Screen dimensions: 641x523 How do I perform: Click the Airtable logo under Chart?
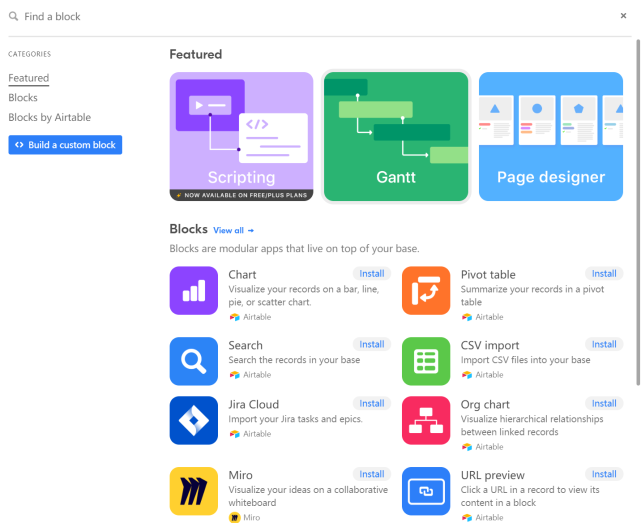click(x=234, y=317)
